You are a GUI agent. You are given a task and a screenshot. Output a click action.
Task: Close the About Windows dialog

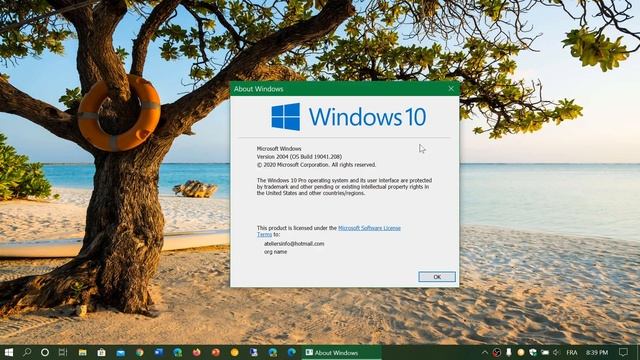click(x=451, y=89)
